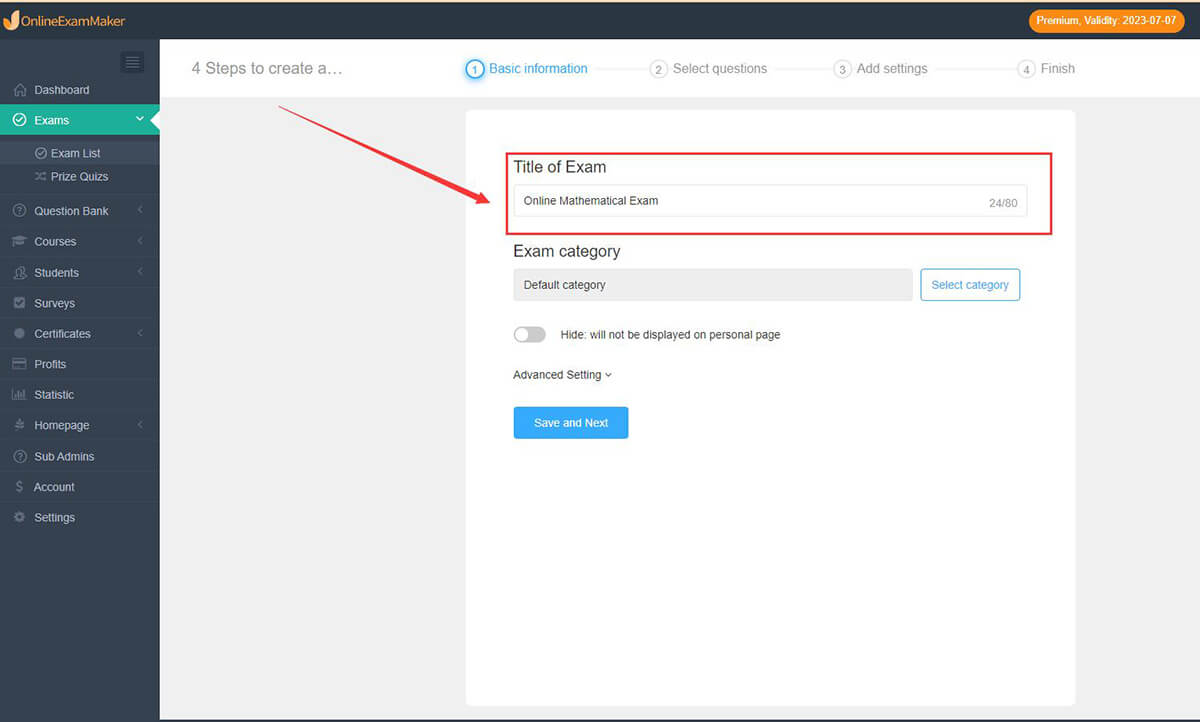Image resolution: width=1200 pixels, height=722 pixels.
Task: Click the Select category button
Action: point(969,285)
